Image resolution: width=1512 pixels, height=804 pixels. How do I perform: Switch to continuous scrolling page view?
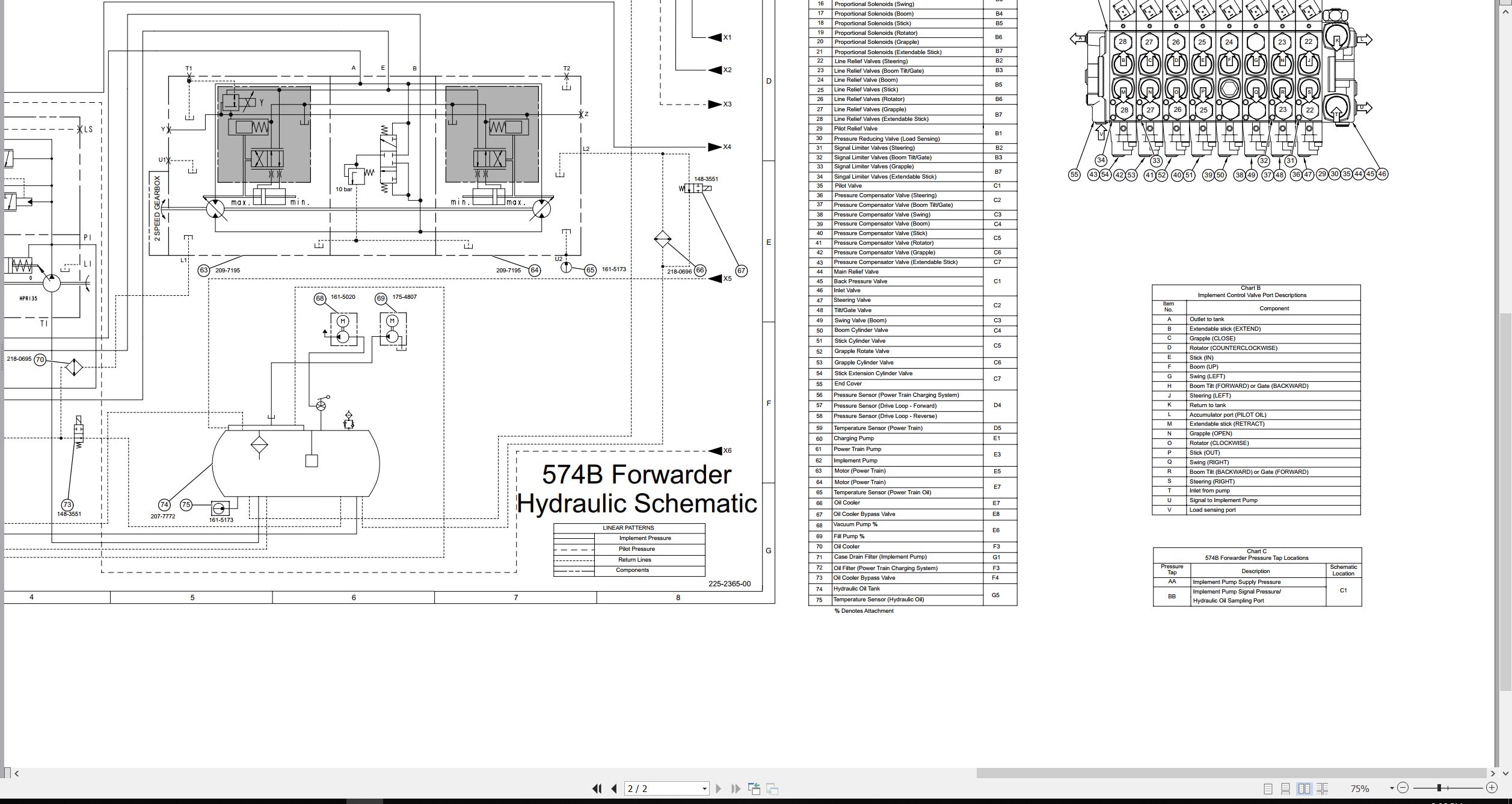pyautogui.click(x=1286, y=788)
